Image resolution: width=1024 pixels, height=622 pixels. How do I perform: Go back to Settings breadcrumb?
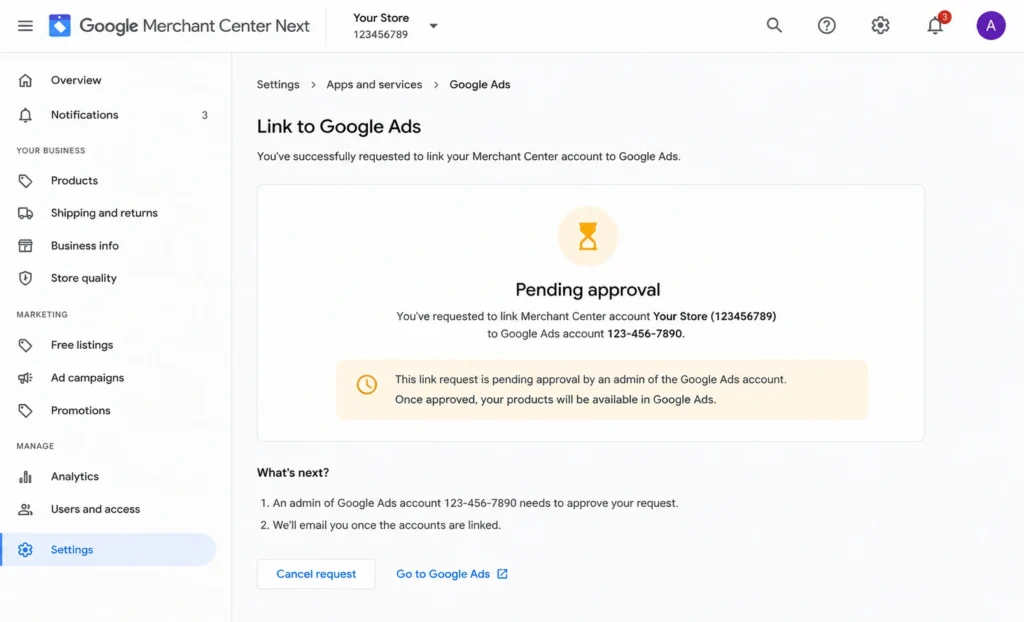[278, 84]
